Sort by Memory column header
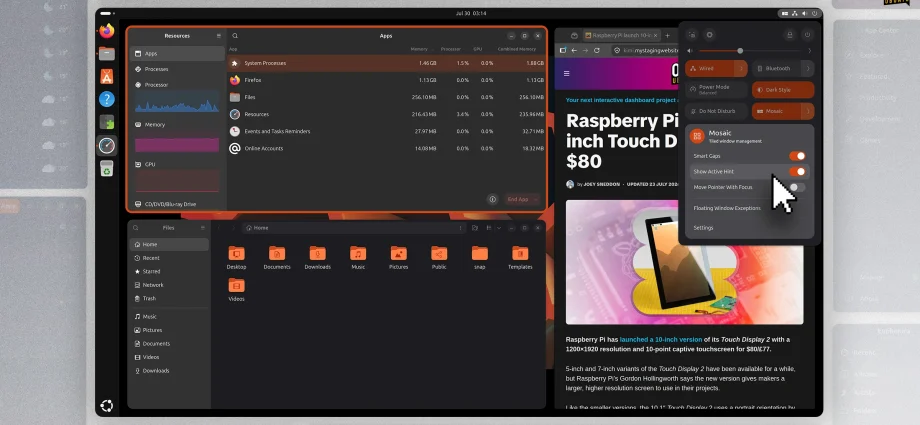Viewport: 920px width, 425px height. click(419, 49)
